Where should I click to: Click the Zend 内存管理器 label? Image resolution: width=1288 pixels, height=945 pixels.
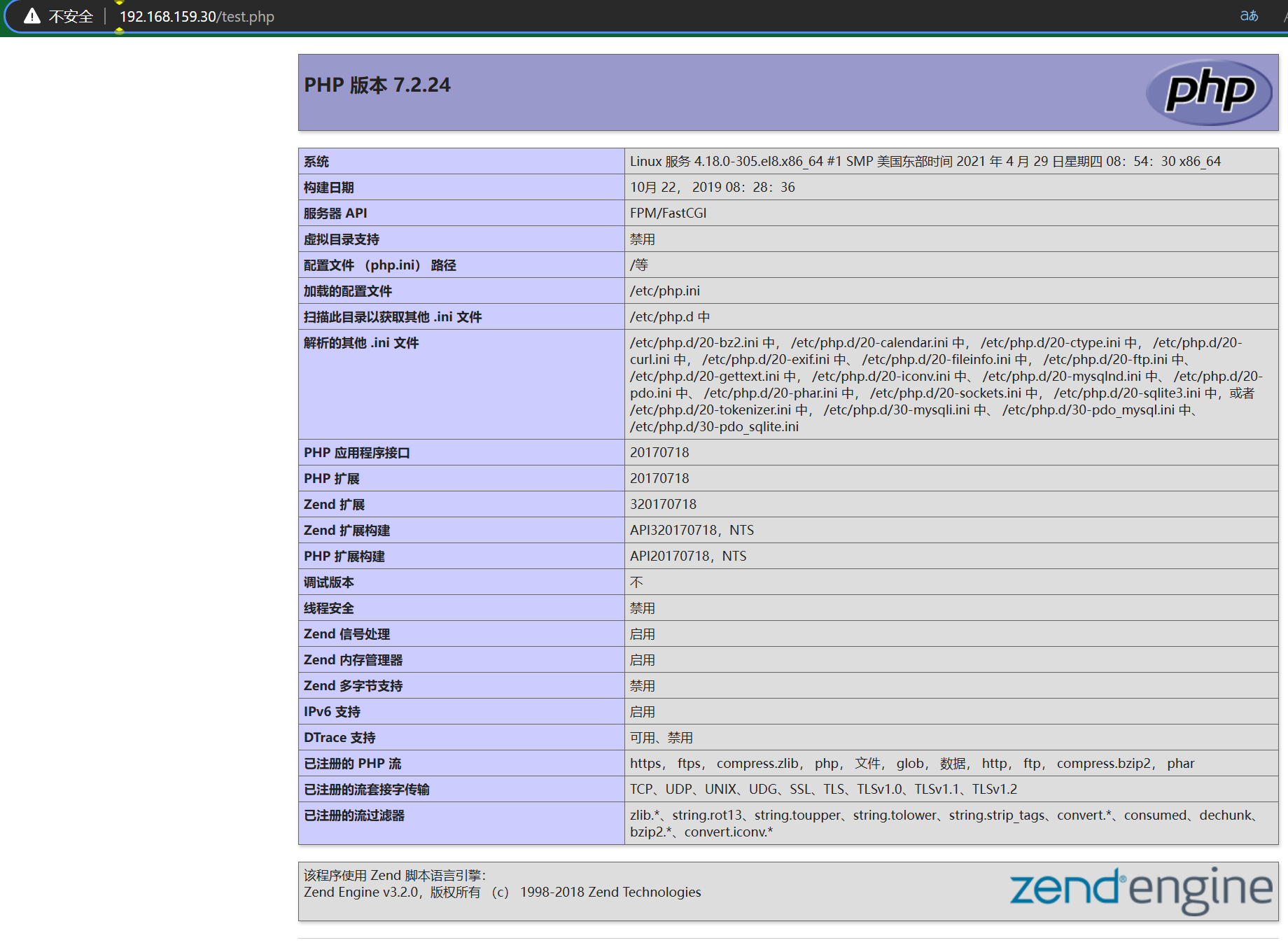tap(353, 659)
